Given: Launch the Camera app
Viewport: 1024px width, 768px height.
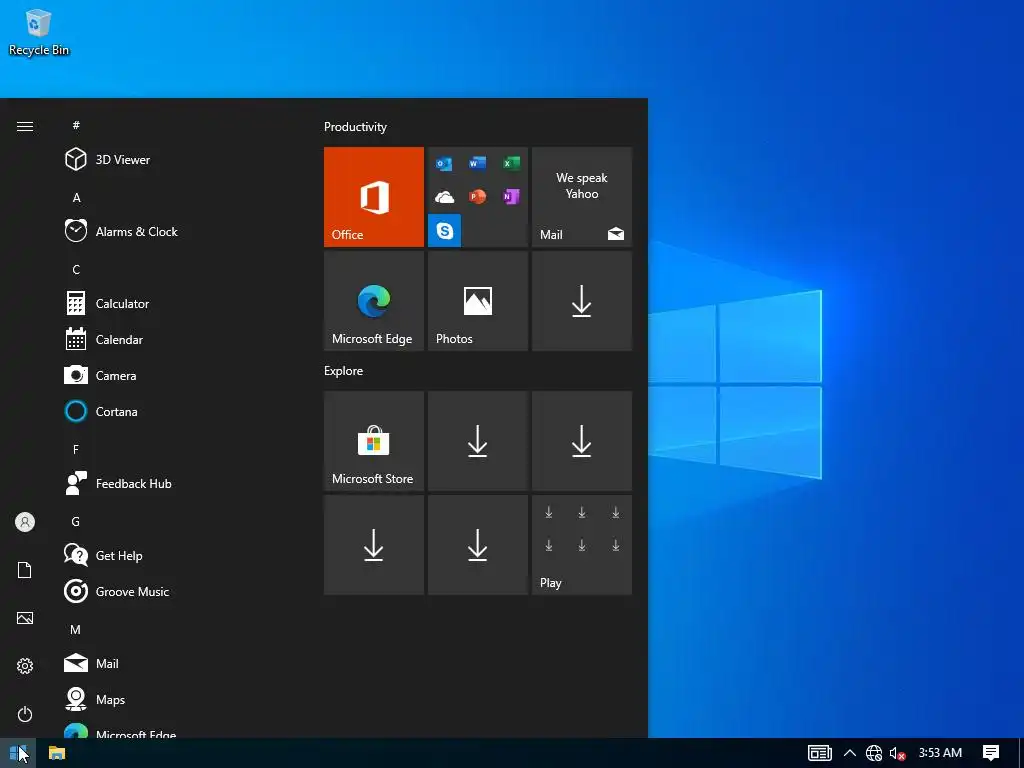Looking at the screenshot, I should (x=176, y=375).
